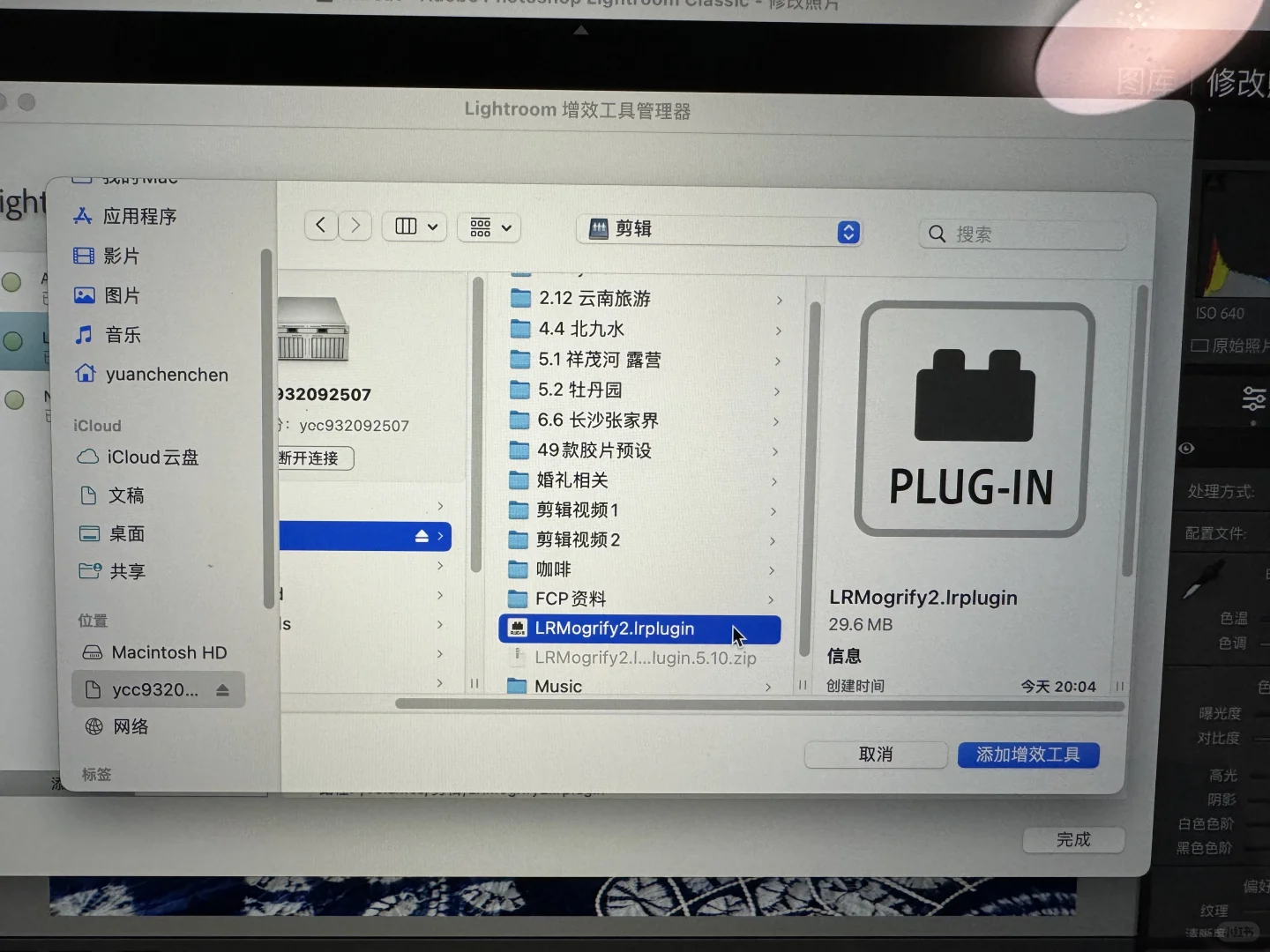The image size is (1270, 952).
Task: Expand the 婚礼相关 folder chevron
Action: (773, 481)
